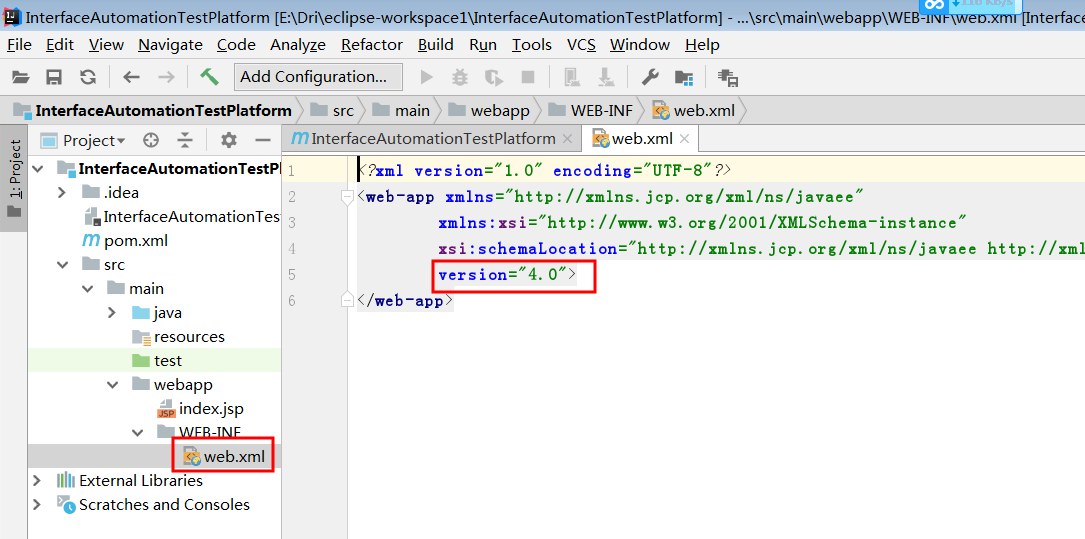Click the Run play icon
This screenshot has height=539, width=1085.
(427, 77)
